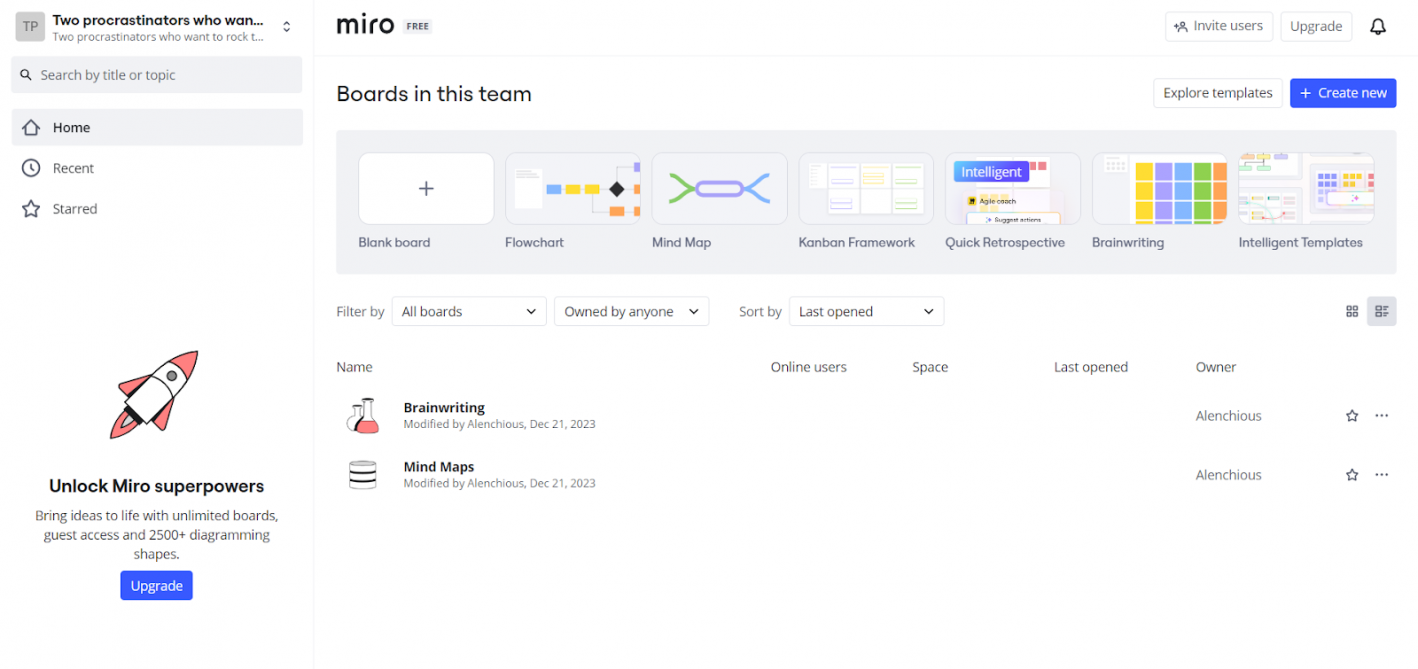Click owner Alenchious in Brainwriting row
1418x669 pixels.
pyautogui.click(x=1229, y=416)
